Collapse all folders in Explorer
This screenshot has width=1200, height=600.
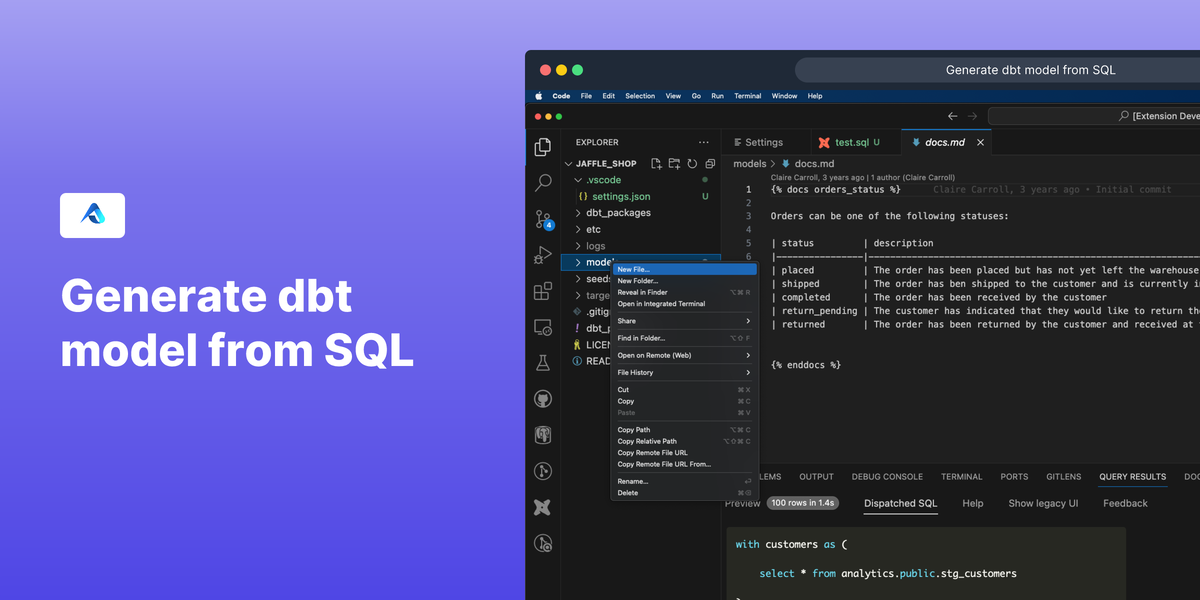(710, 164)
